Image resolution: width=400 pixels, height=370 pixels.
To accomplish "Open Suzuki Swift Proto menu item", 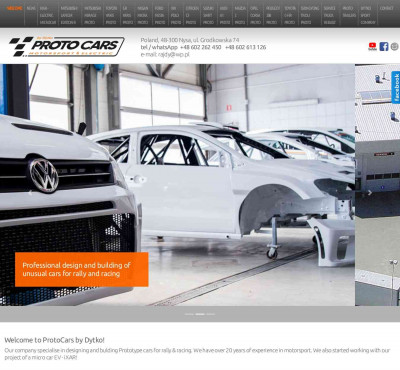I will point(208,15).
